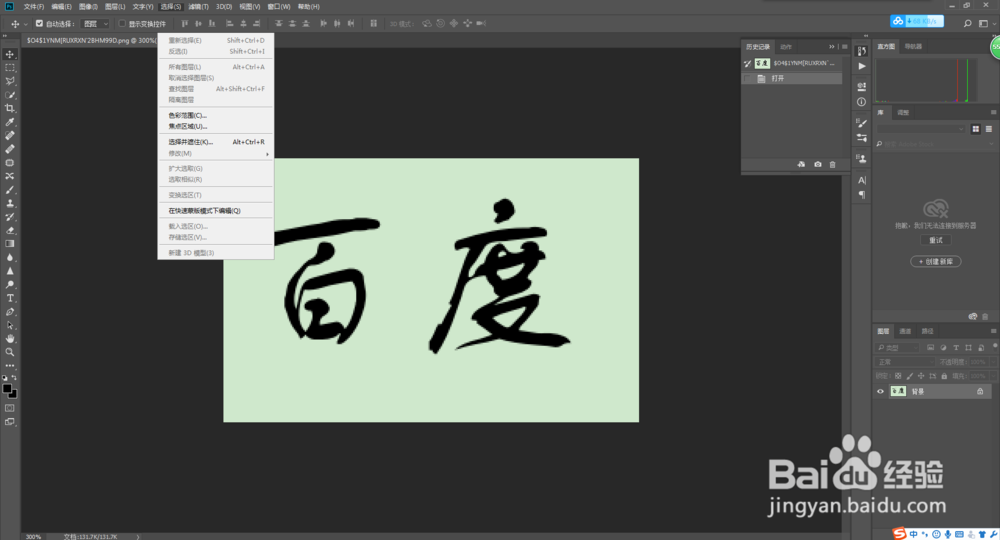Screen dimensions: 1000x540
Task: Switch library to grid view icon
Action: (x=975, y=129)
